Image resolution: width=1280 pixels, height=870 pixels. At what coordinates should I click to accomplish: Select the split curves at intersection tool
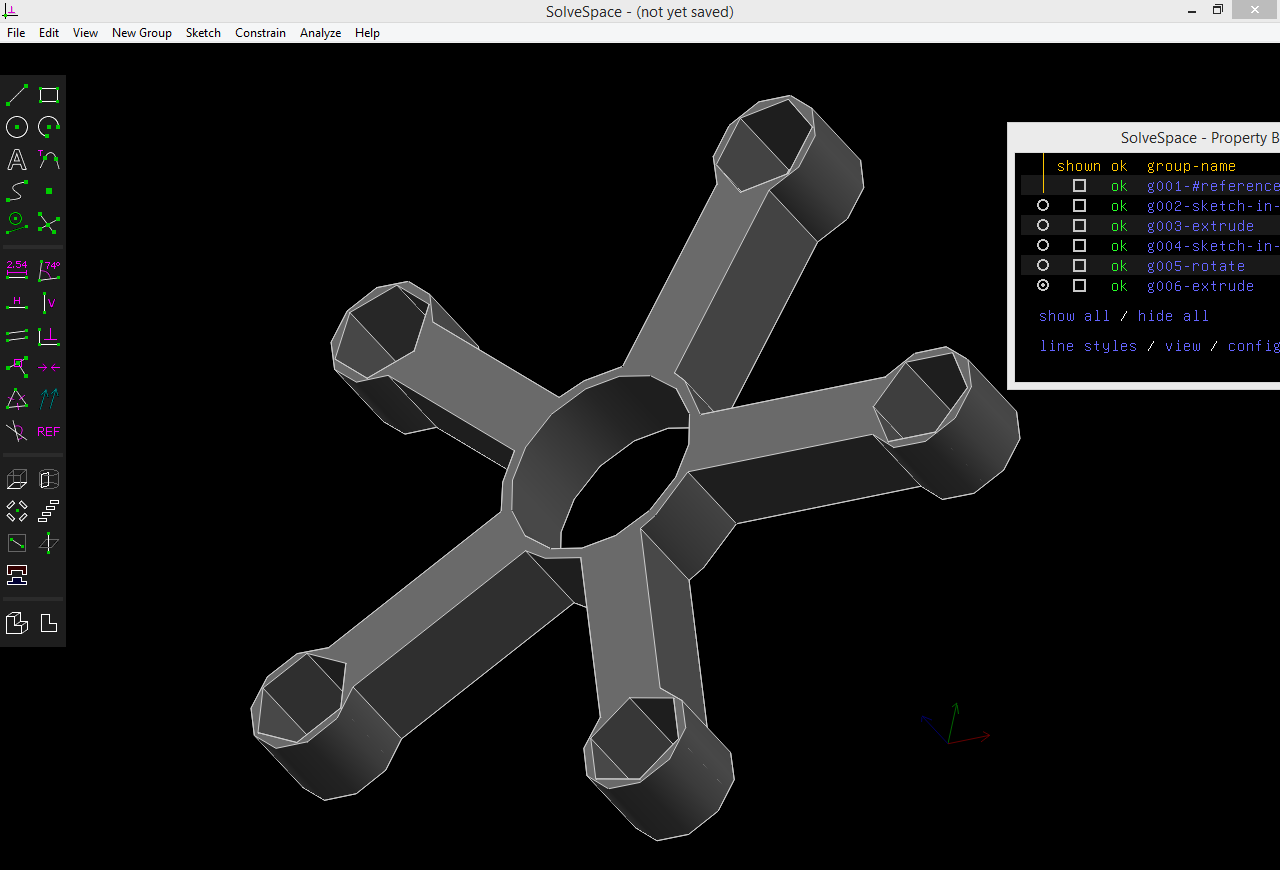click(x=49, y=222)
